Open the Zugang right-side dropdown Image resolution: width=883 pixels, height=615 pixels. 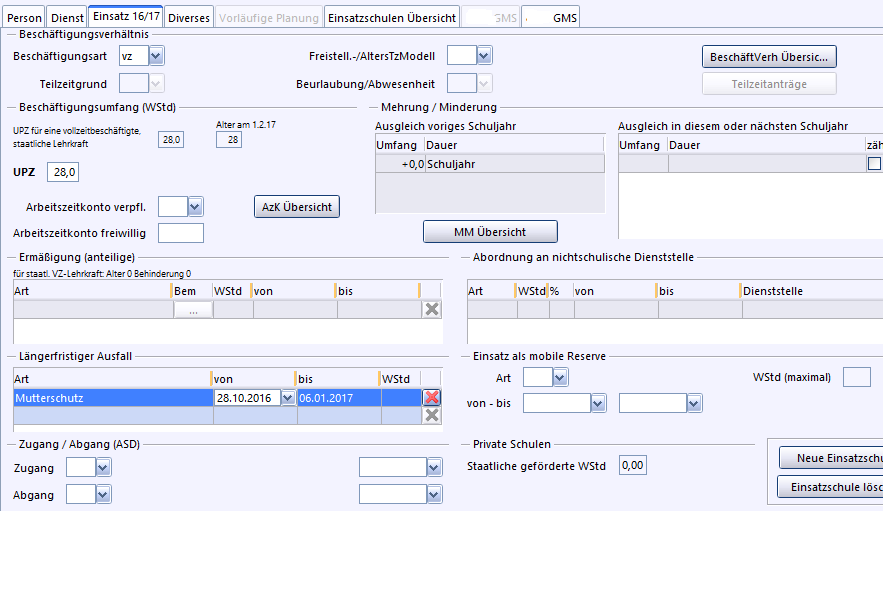pos(434,467)
